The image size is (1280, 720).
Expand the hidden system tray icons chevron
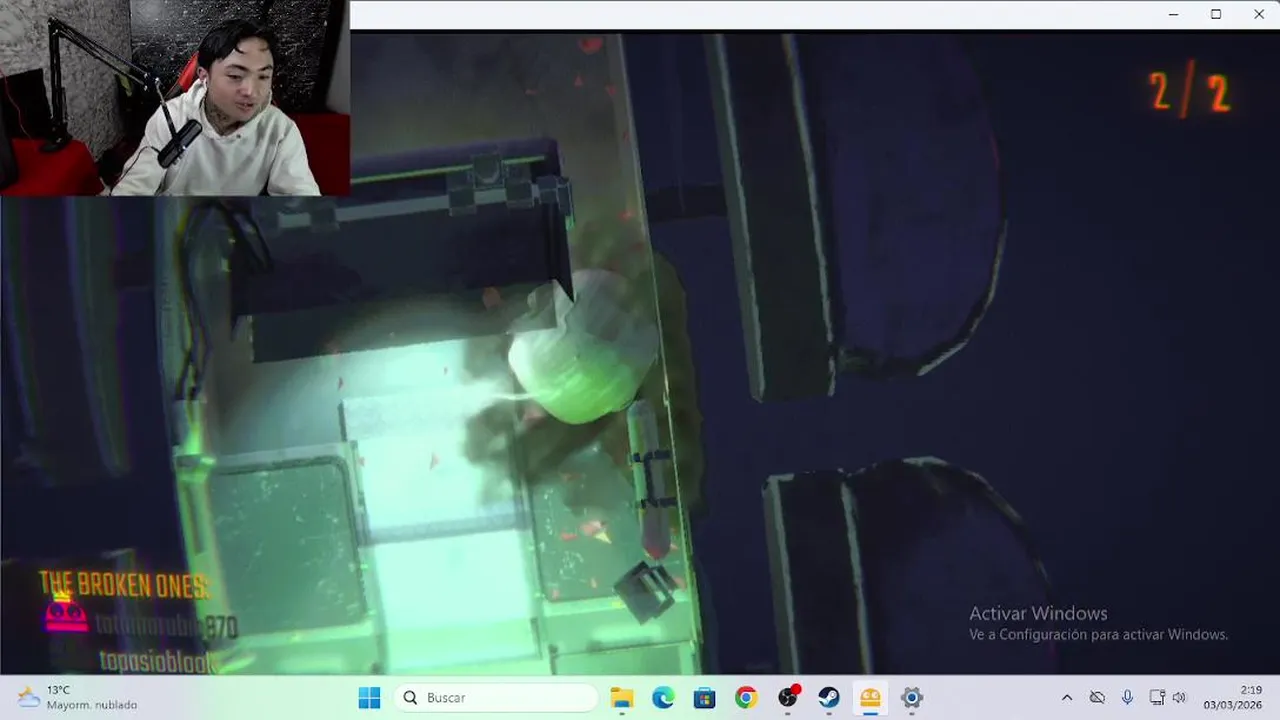pyautogui.click(x=1067, y=698)
